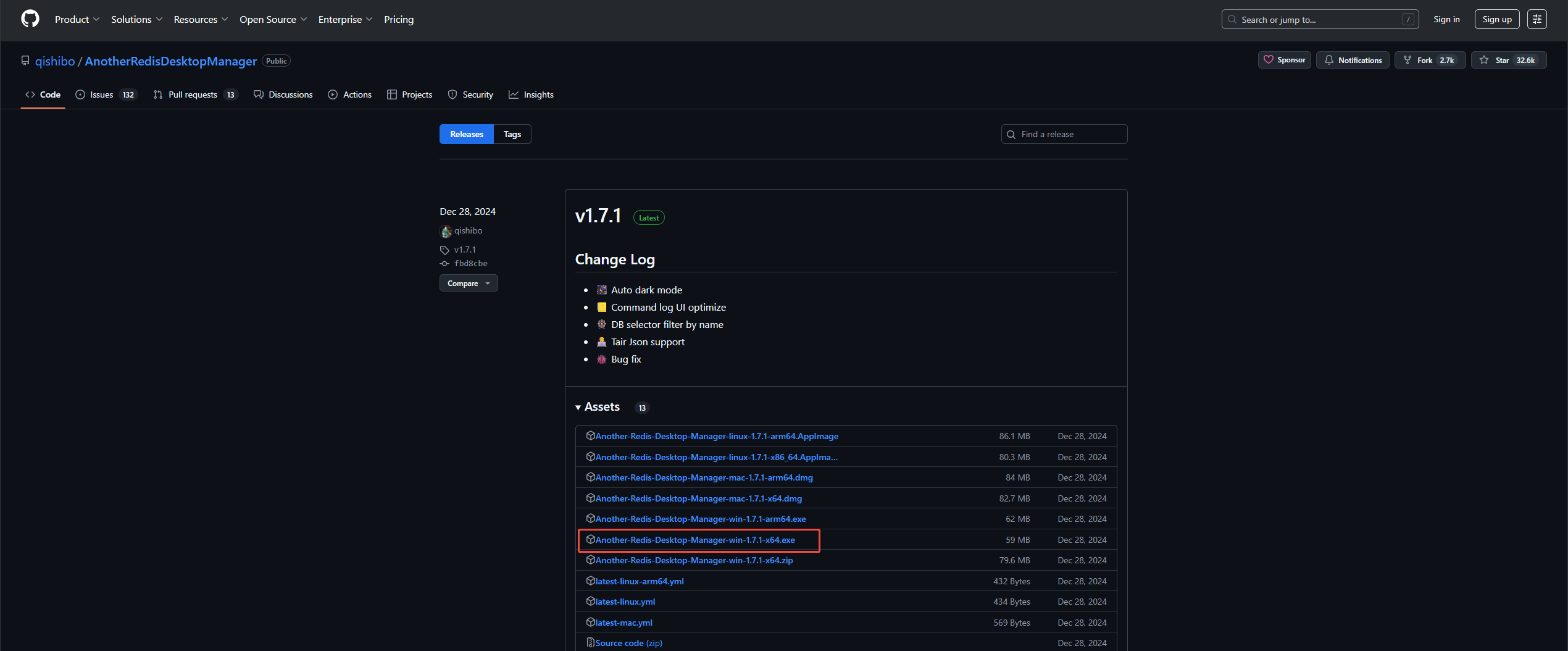Open the Pull requests tab
1568x651 pixels.
click(x=193, y=94)
